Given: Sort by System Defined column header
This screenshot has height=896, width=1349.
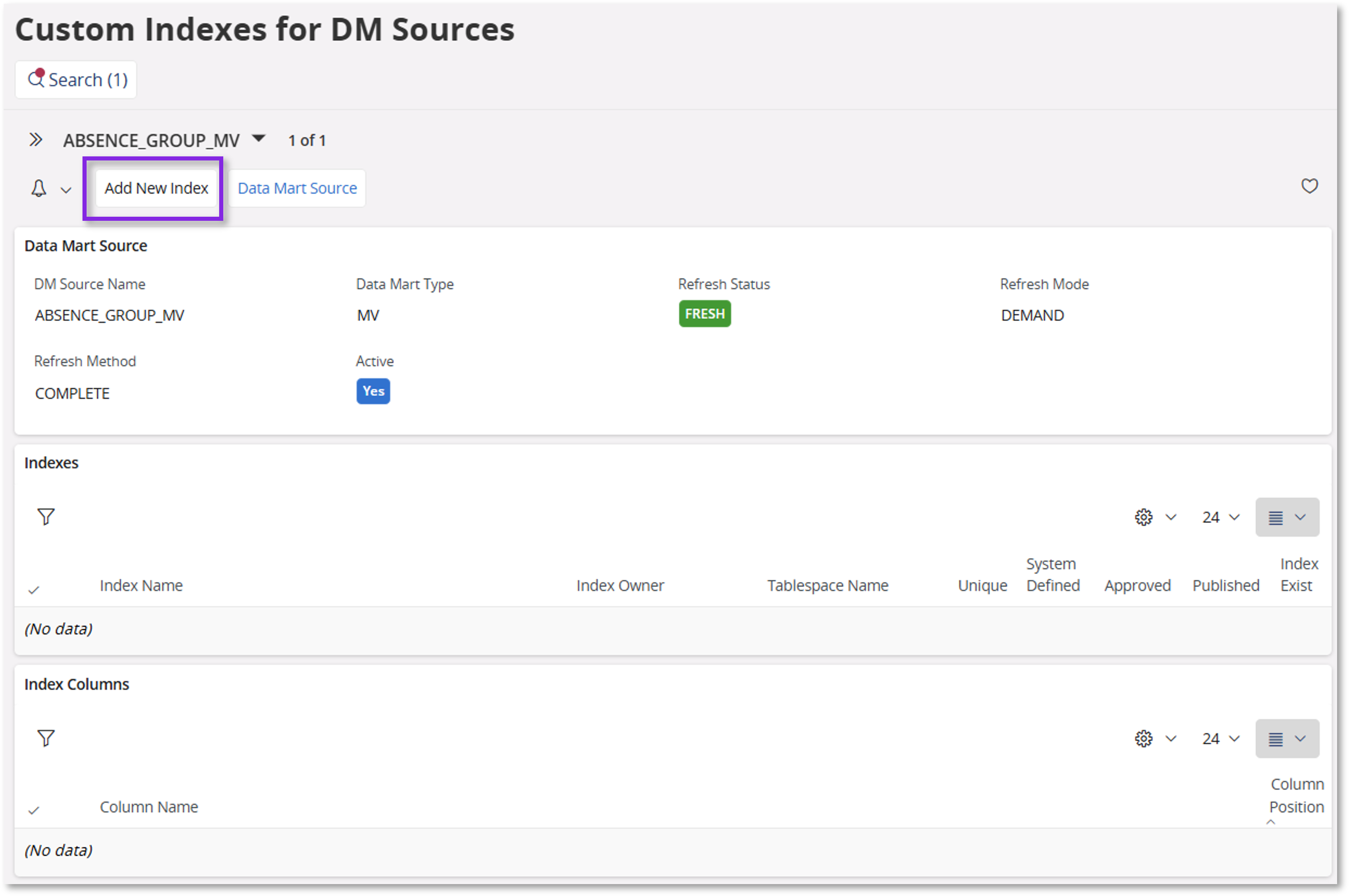Looking at the screenshot, I should click(x=1052, y=575).
